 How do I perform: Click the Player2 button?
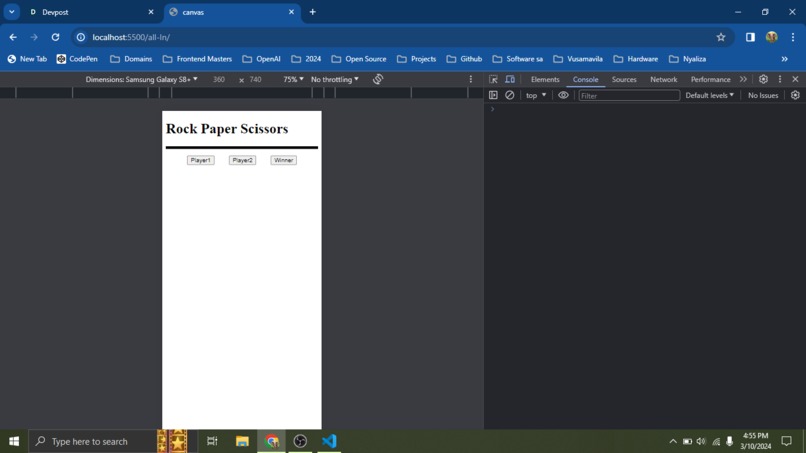[242, 160]
